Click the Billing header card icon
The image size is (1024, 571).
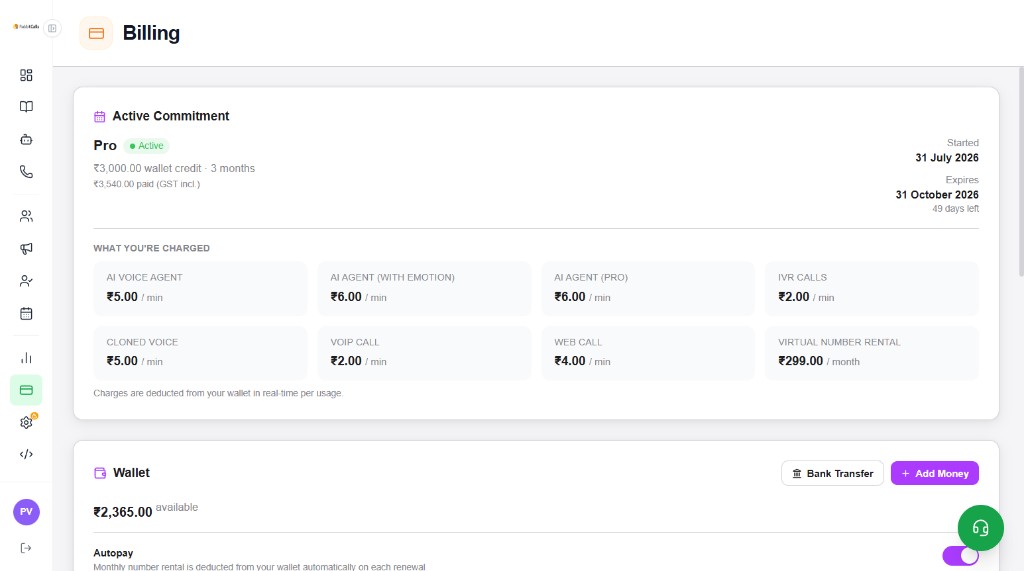coord(96,33)
